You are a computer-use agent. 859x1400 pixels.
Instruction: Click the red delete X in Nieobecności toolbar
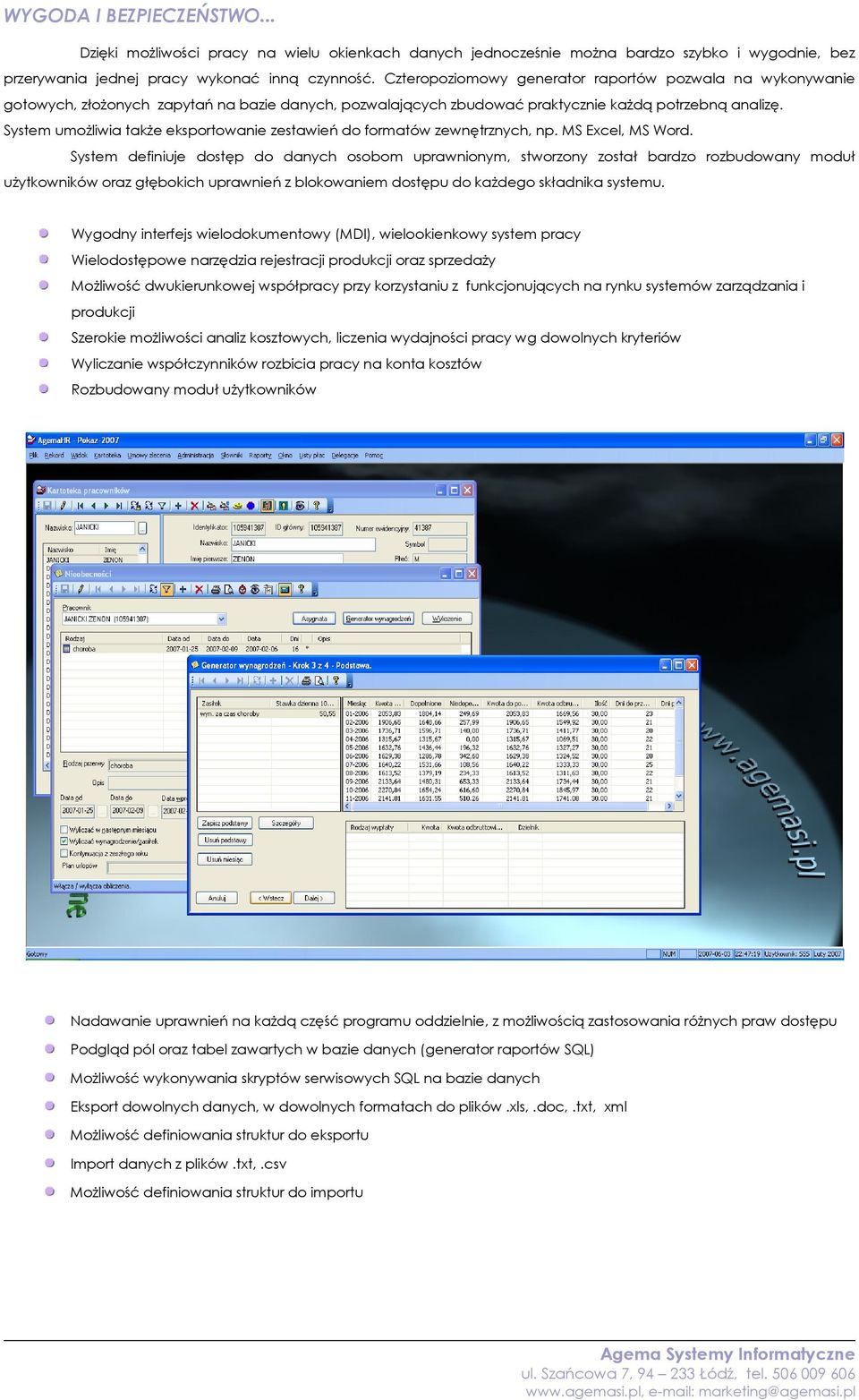(x=199, y=589)
